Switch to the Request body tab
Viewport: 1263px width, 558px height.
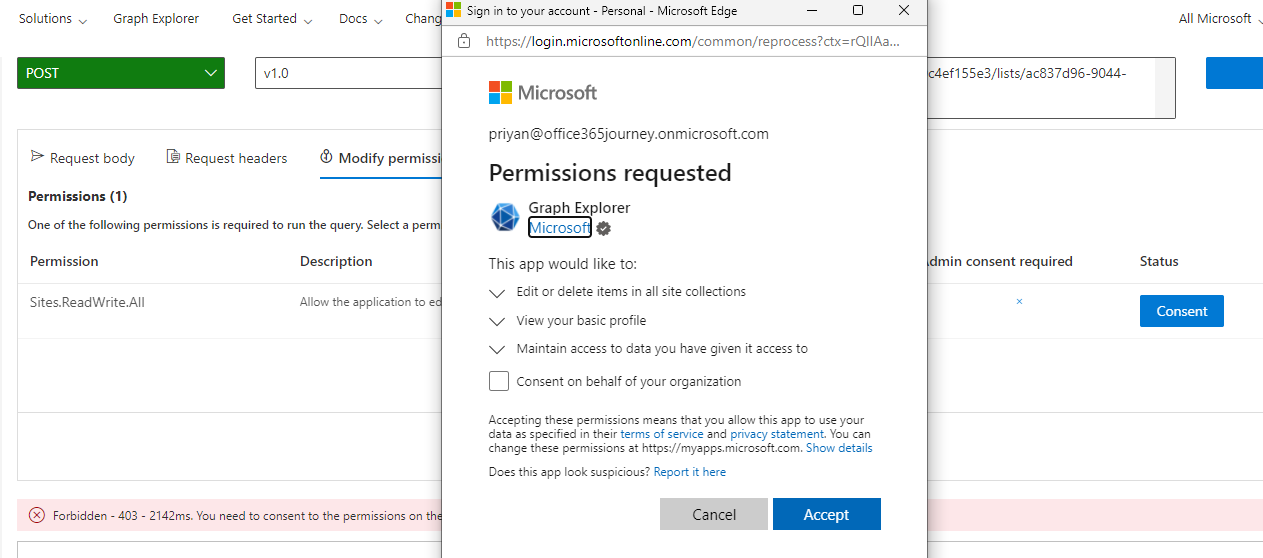tap(82, 158)
